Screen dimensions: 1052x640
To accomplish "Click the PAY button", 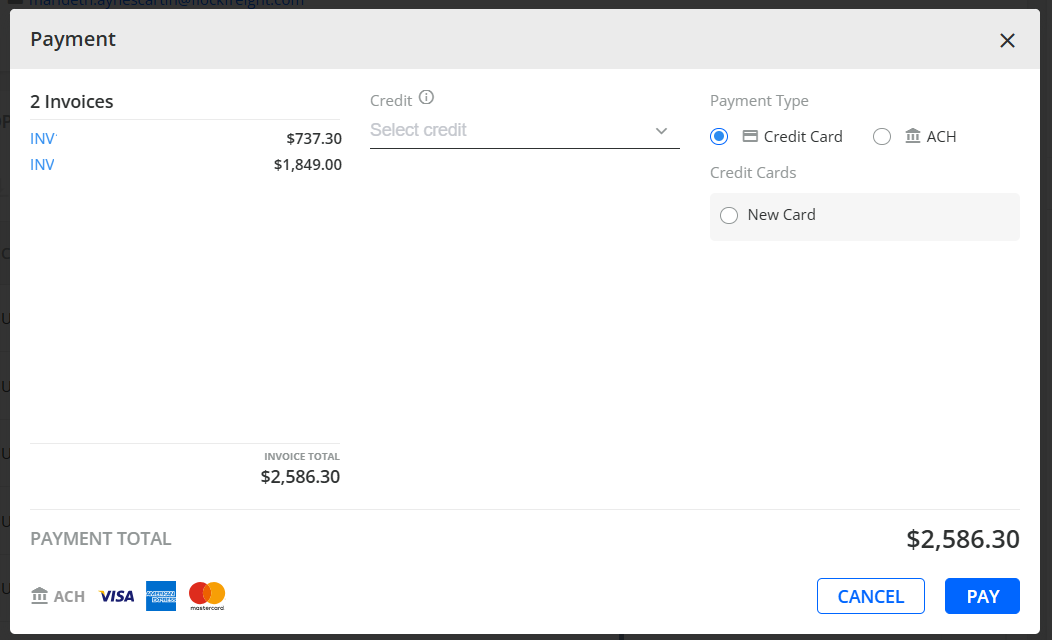I will (x=982, y=596).
